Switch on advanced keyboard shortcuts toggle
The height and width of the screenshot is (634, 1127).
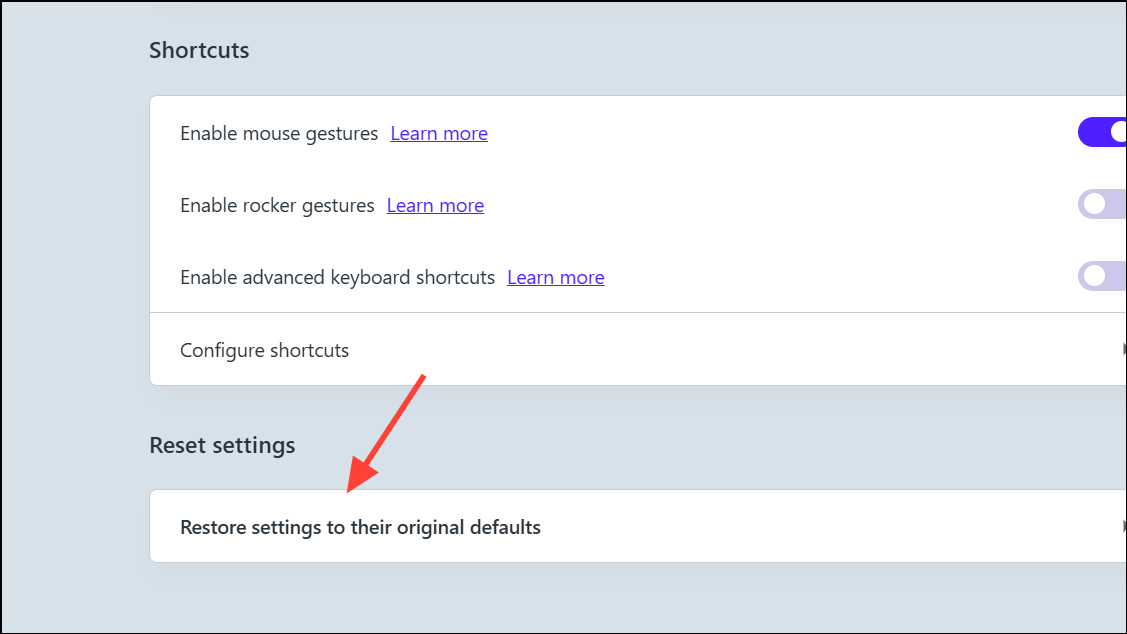click(x=1103, y=276)
